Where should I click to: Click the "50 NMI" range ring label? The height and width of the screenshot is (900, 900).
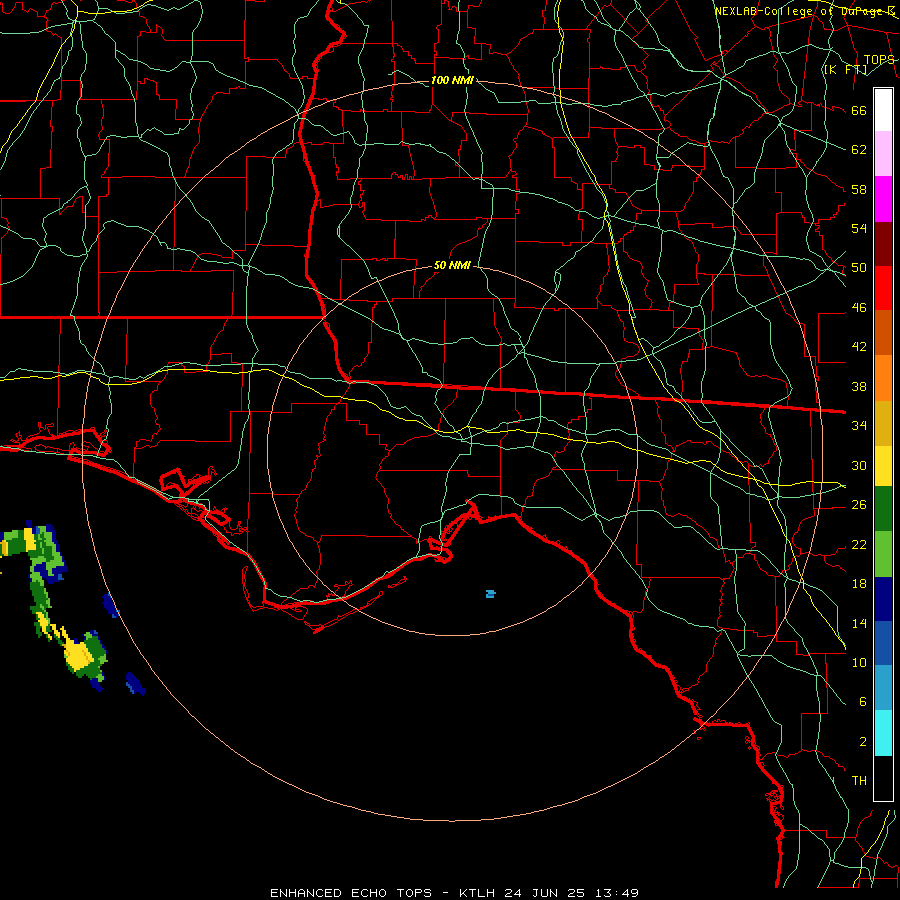pos(452,265)
